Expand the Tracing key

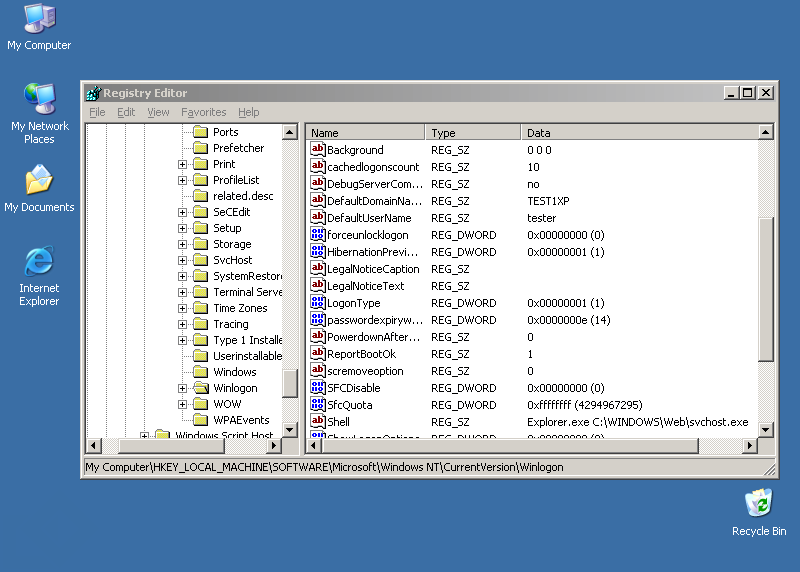point(182,324)
